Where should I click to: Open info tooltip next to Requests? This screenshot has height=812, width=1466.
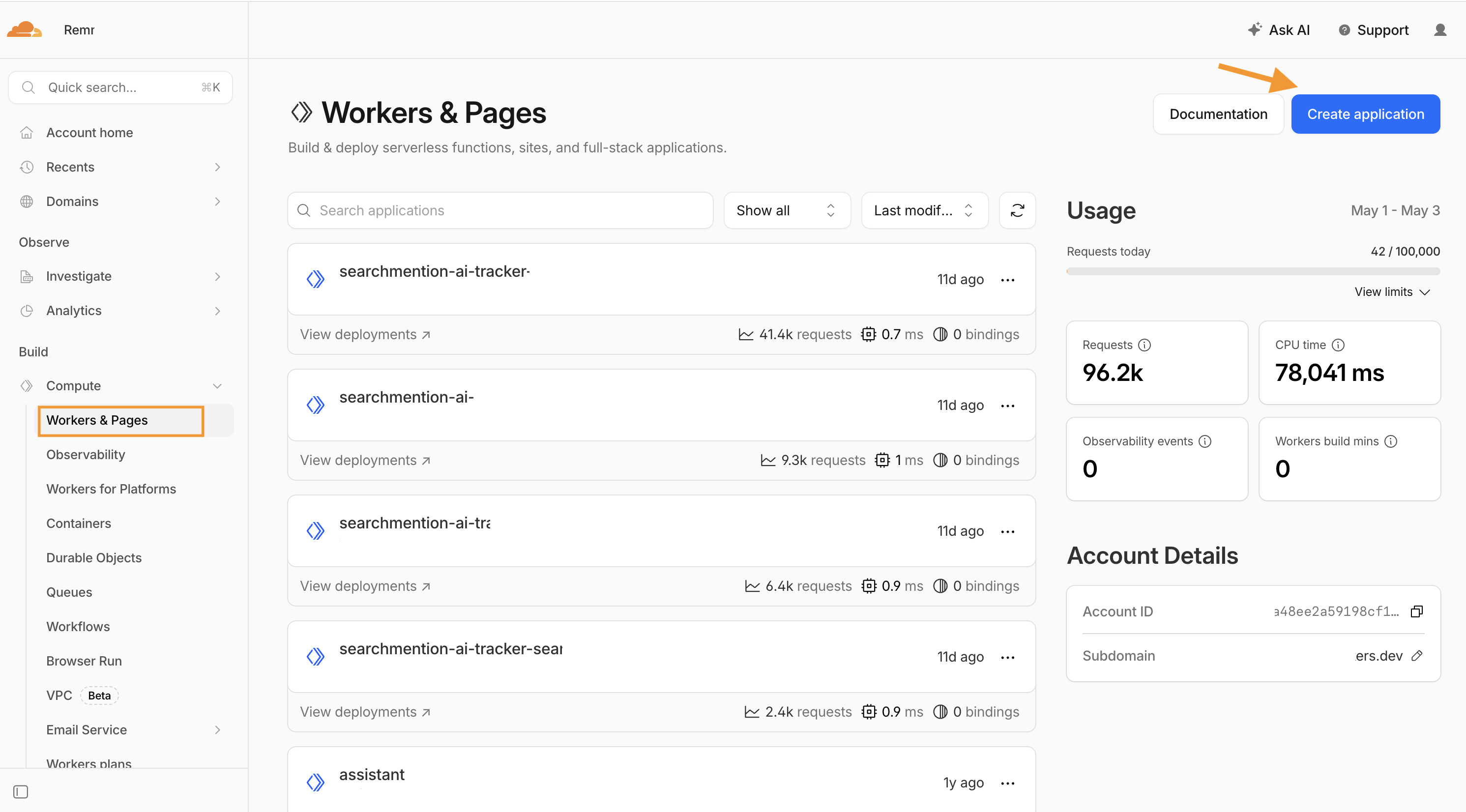tap(1144, 345)
